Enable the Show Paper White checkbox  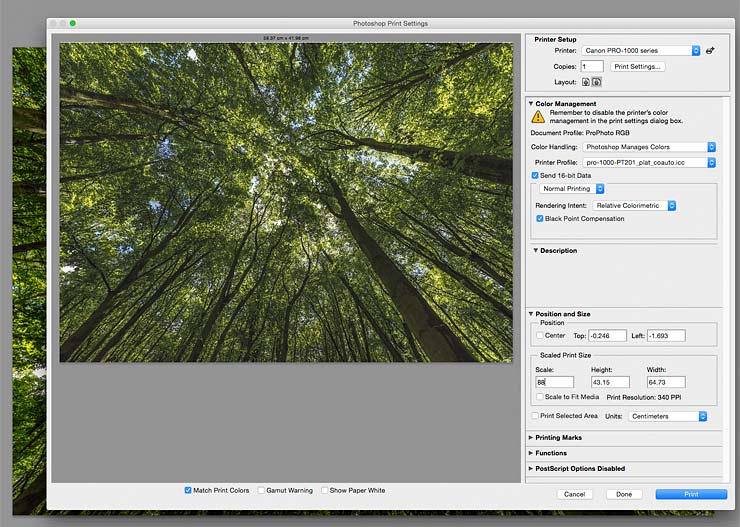click(324, 490)
